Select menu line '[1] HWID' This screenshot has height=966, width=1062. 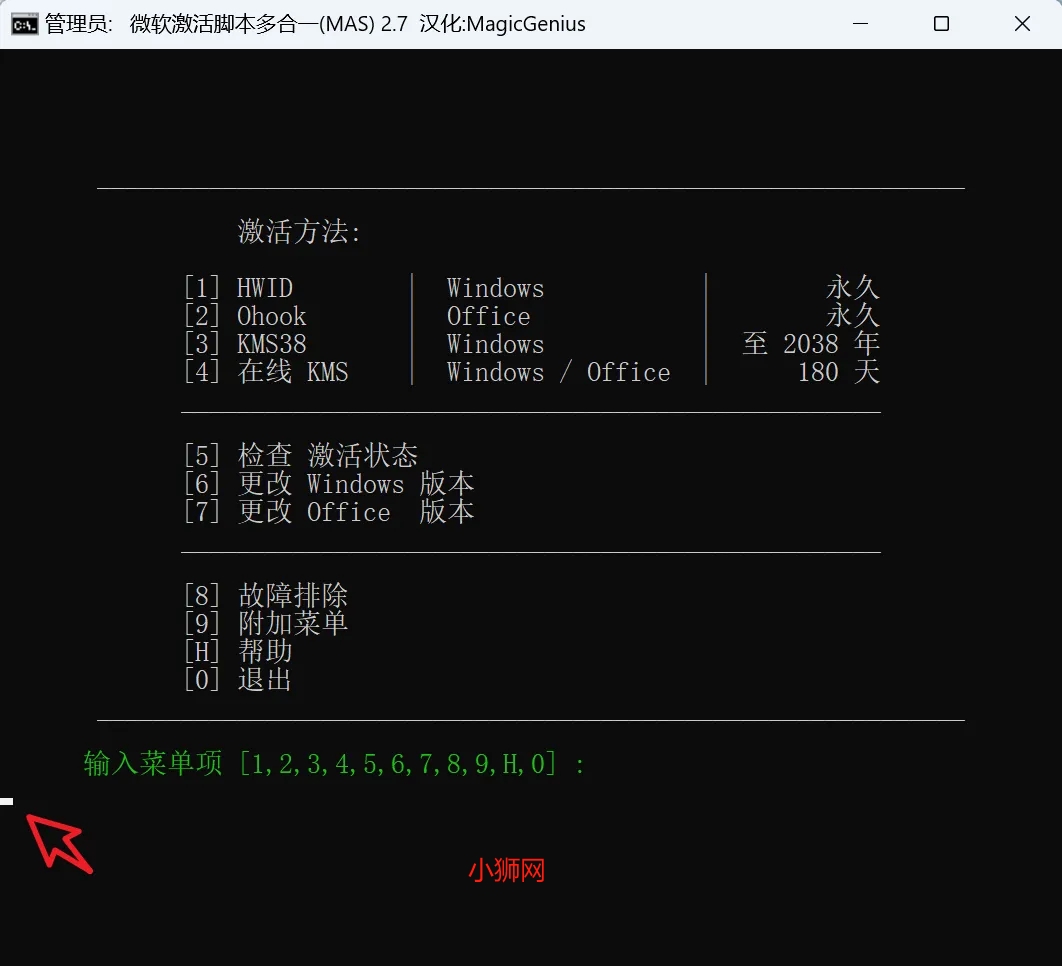click(238, 288)
